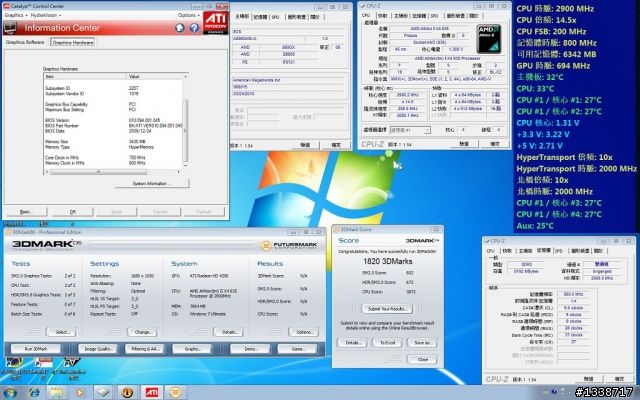This screenshot has width=640, height=400.
Task: Click the left arrow of the horizontal list scrollbar
Action: [47, 172]
